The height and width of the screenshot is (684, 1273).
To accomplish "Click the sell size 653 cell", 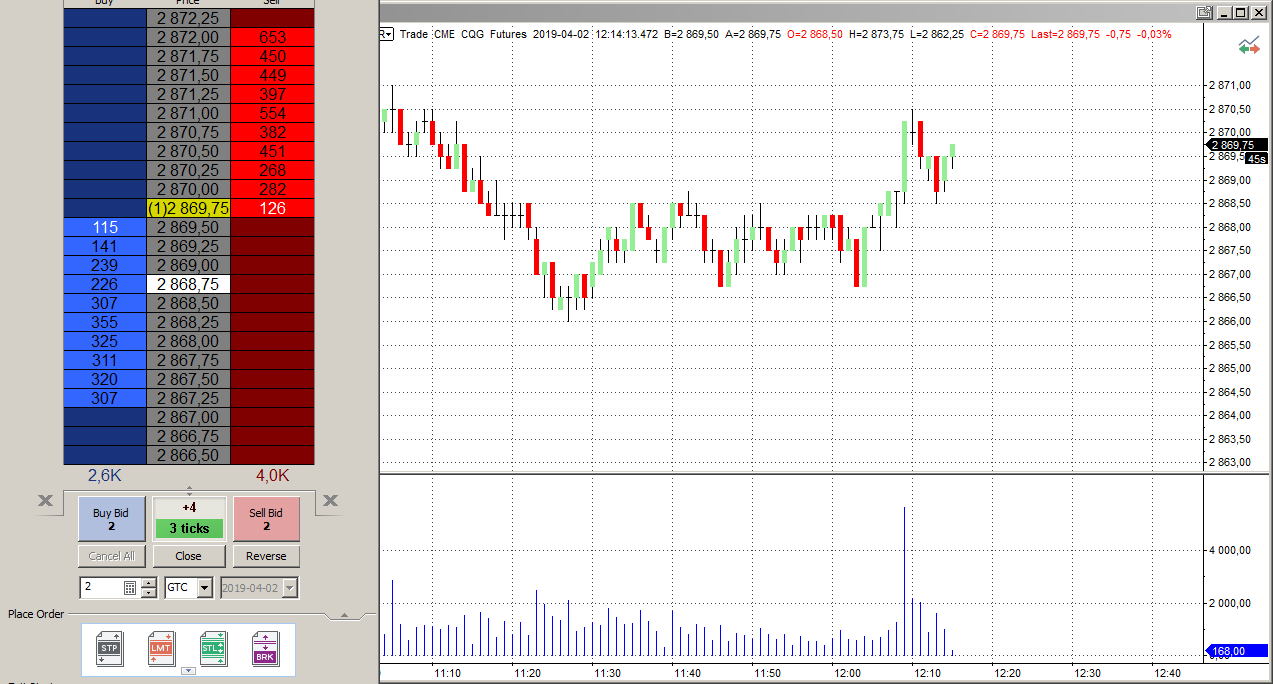I will [x=272, y=37].
